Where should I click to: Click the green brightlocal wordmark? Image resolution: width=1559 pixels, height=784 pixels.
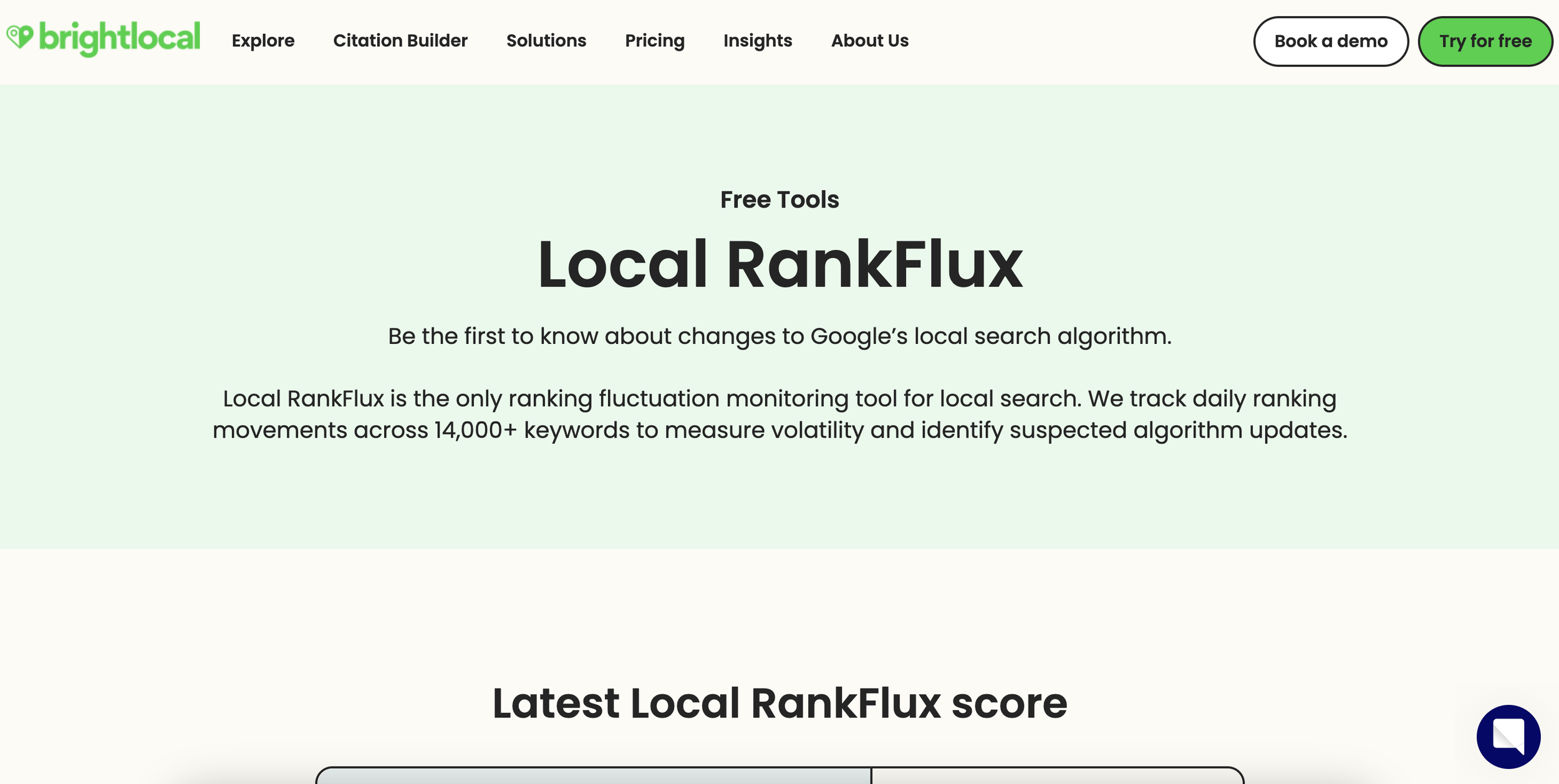click(120, 37)
